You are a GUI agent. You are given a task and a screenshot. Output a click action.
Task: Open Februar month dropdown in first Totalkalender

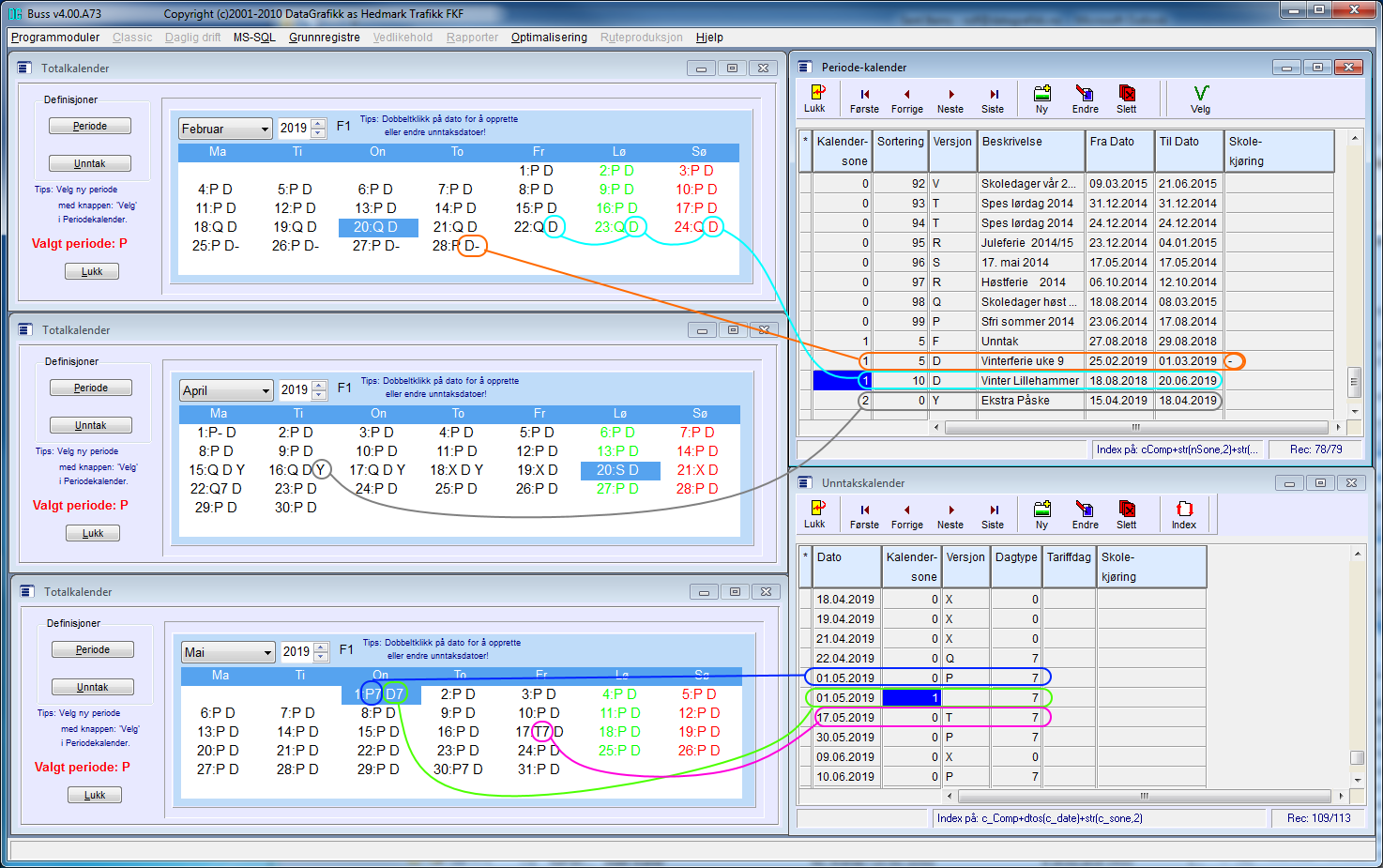pos(265,129)
